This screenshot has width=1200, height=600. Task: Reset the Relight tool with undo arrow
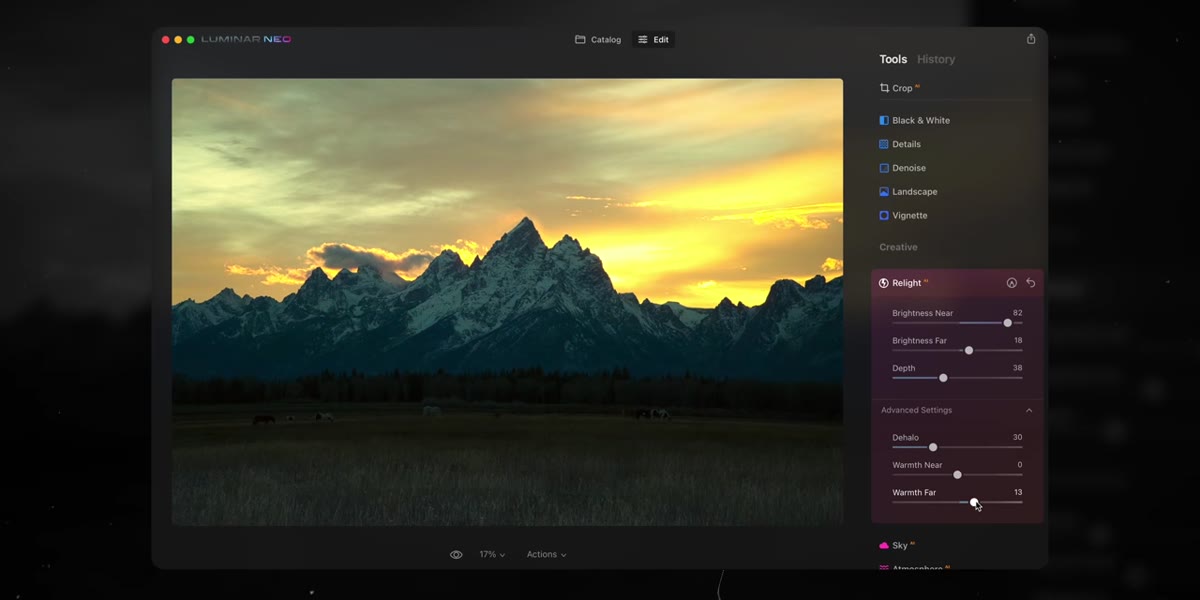(1031, 283)
